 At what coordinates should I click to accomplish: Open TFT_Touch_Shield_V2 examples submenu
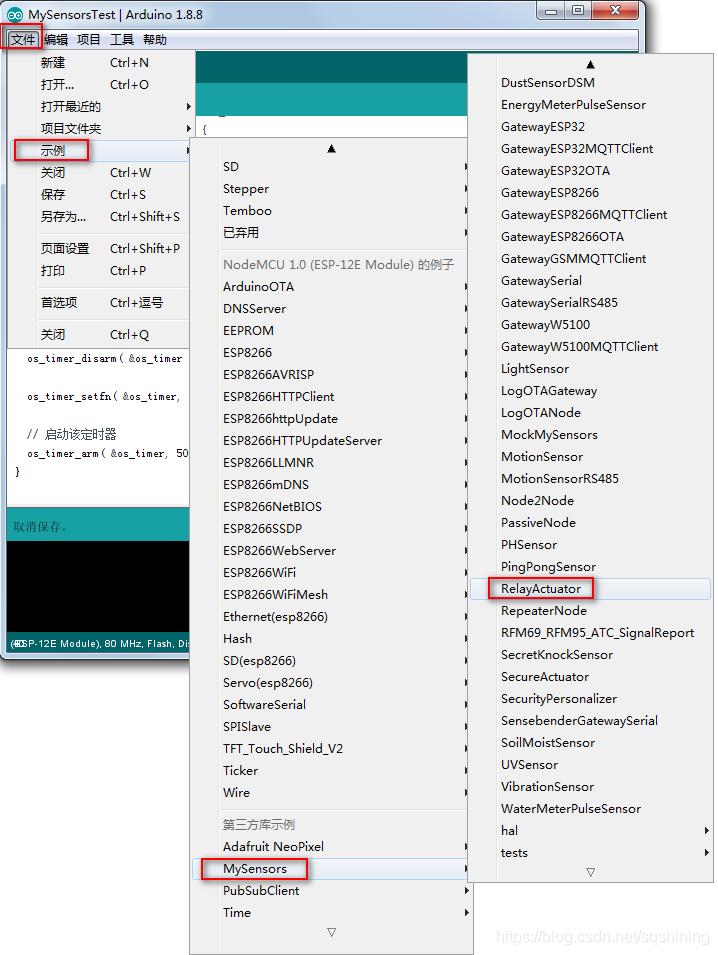point(331,749)
